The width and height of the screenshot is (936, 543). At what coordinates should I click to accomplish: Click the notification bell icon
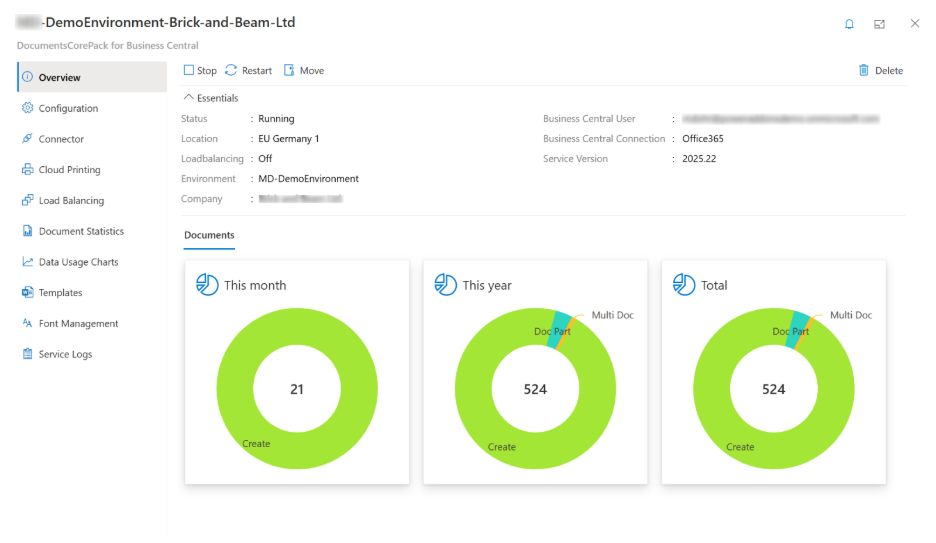(x=849, y=24)
